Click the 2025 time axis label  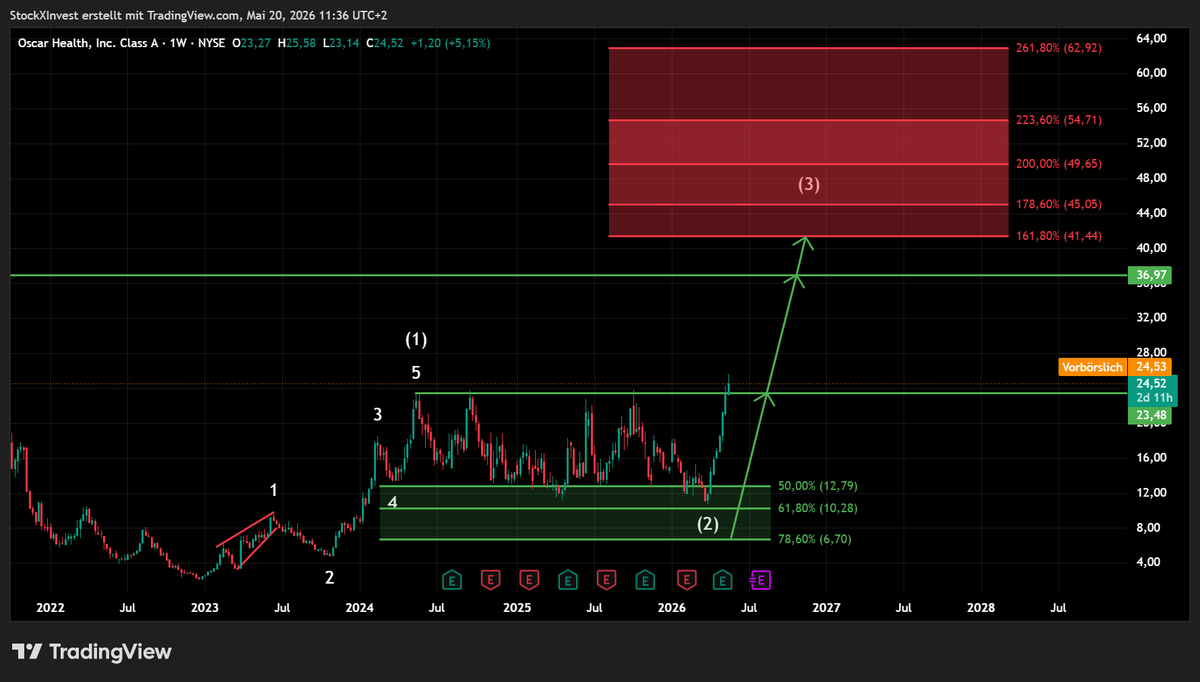516,607
